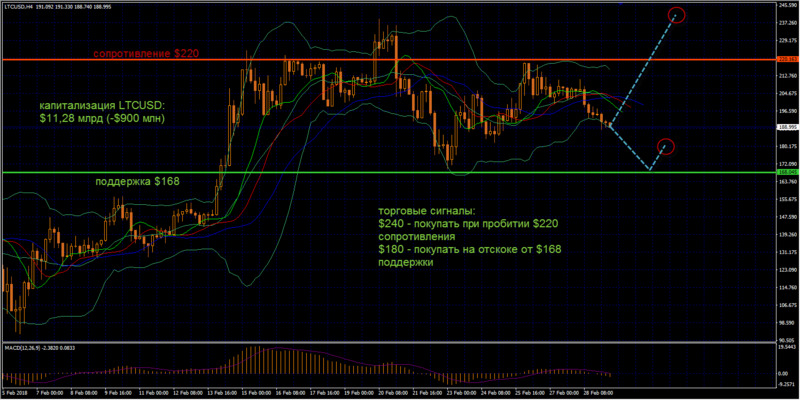
Task: Click the green 168.045 price tag
Action: [787, 172]
